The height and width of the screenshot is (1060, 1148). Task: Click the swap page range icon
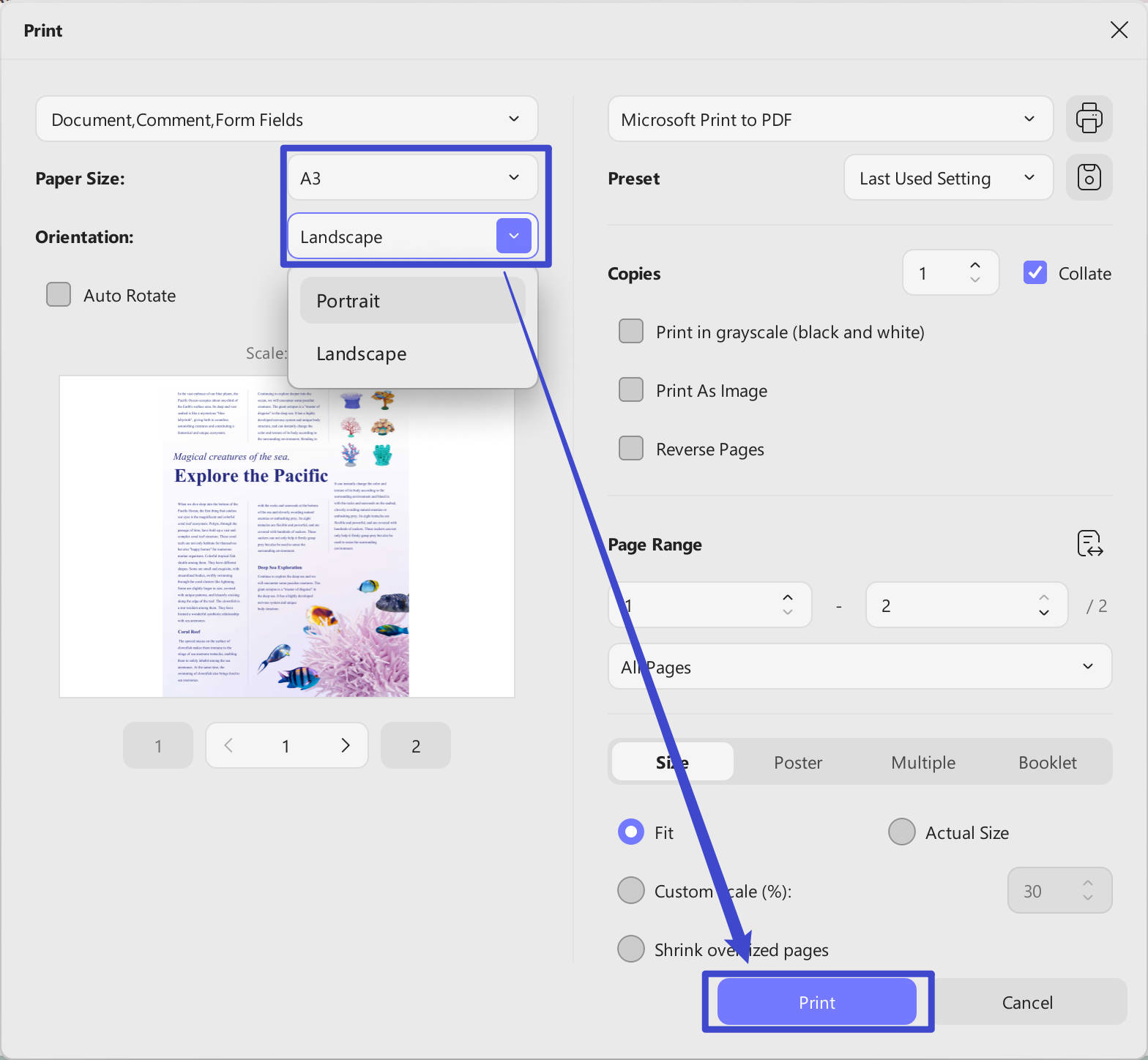coord(1090,544)
